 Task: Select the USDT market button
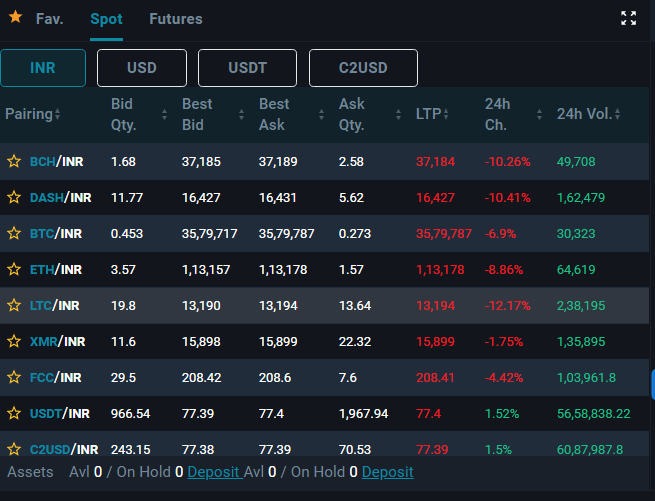(x=247, y=68)
